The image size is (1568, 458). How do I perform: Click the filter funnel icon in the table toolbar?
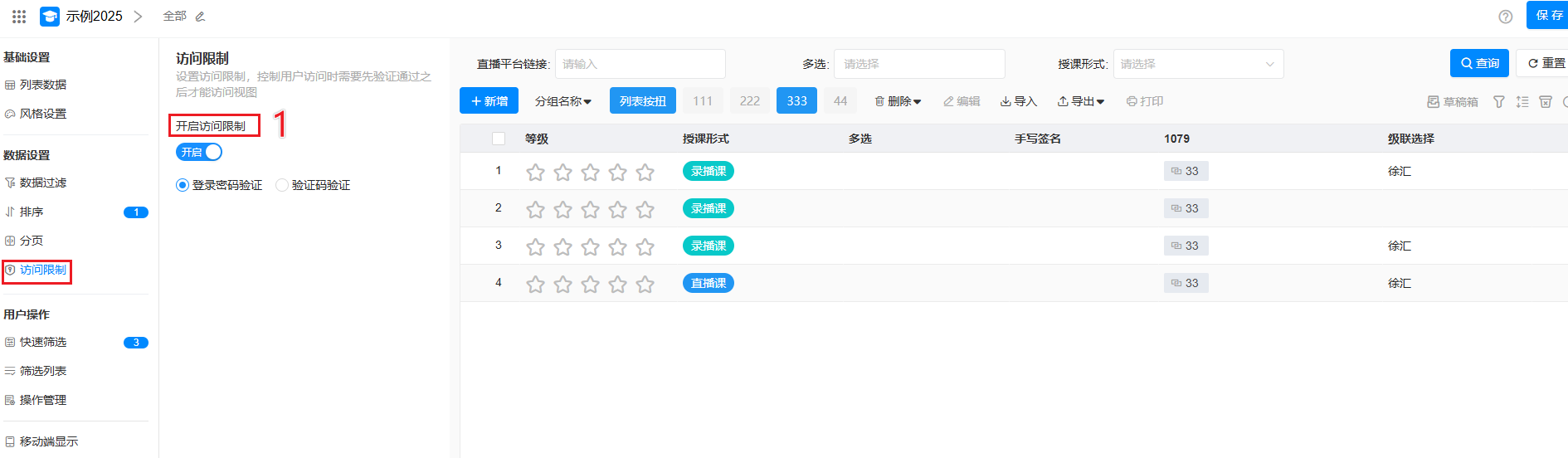(1498, 101)
